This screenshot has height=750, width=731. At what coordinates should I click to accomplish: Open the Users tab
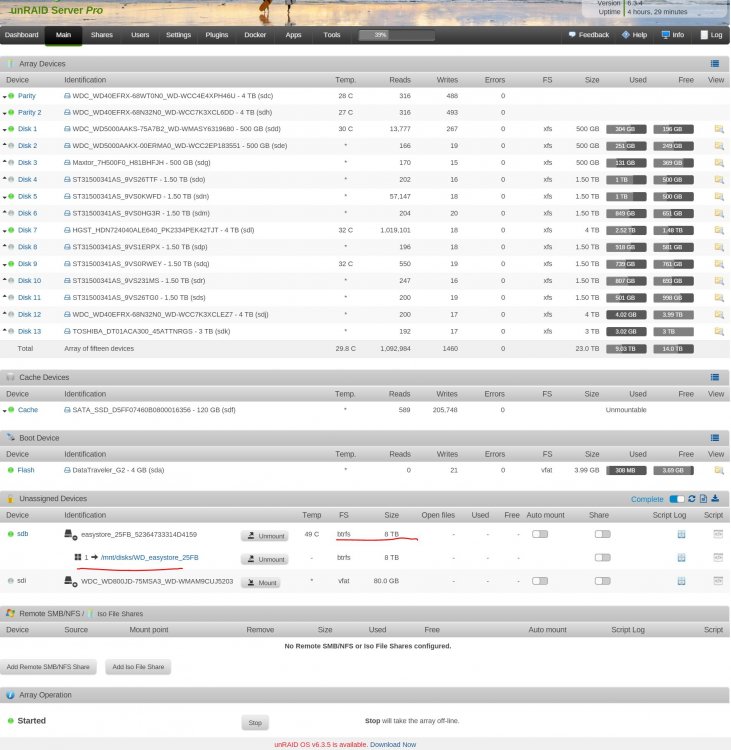[x=140, y=35]
